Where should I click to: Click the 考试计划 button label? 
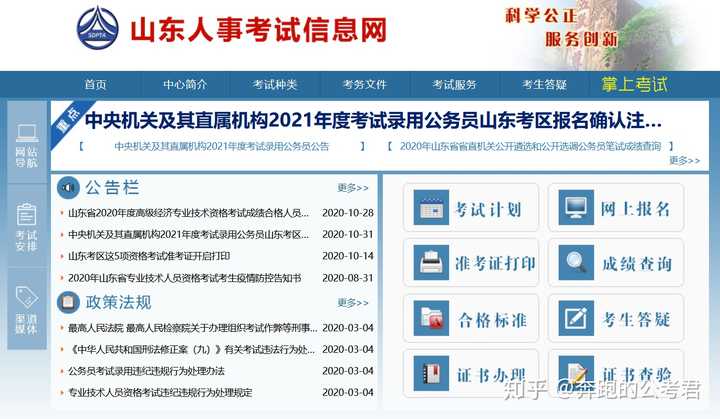(488, 210)
